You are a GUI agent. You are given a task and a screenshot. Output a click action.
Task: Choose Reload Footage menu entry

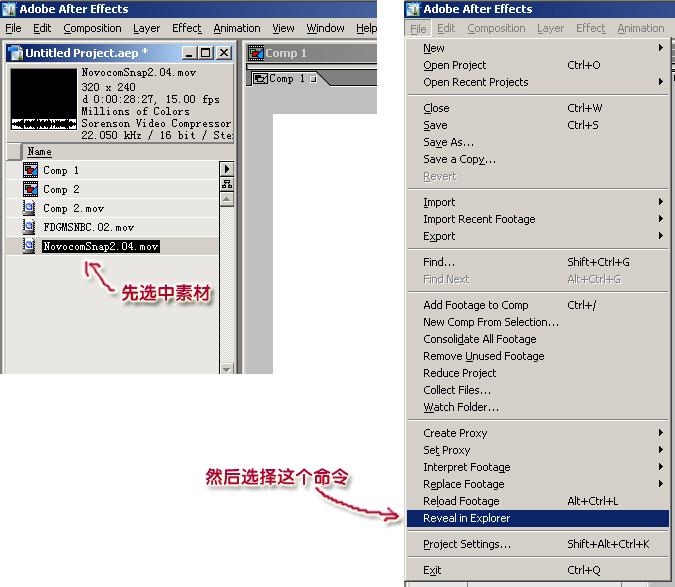click(538, 501)
